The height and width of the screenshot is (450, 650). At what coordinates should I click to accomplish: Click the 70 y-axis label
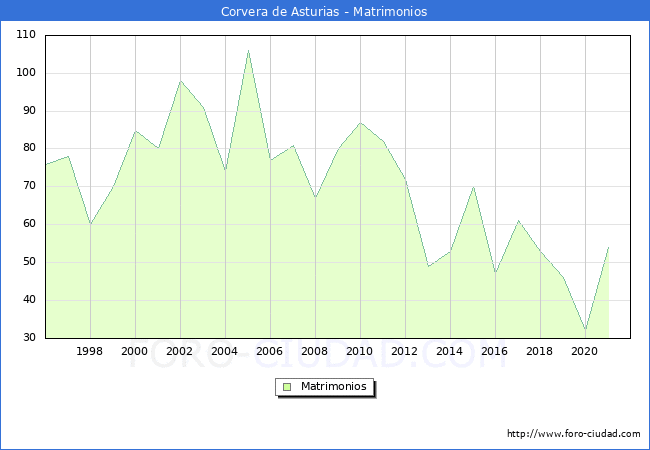click(x=29, y=186)
